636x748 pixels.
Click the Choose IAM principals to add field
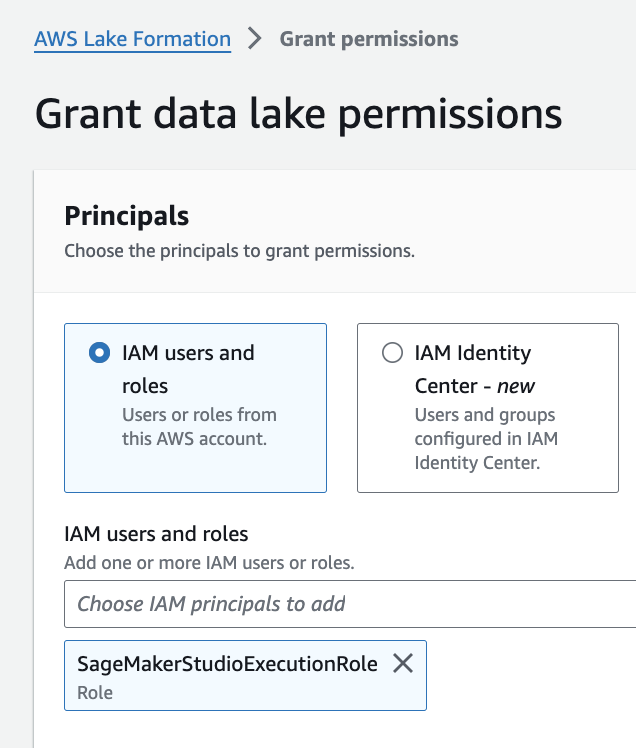pos(350,604)
